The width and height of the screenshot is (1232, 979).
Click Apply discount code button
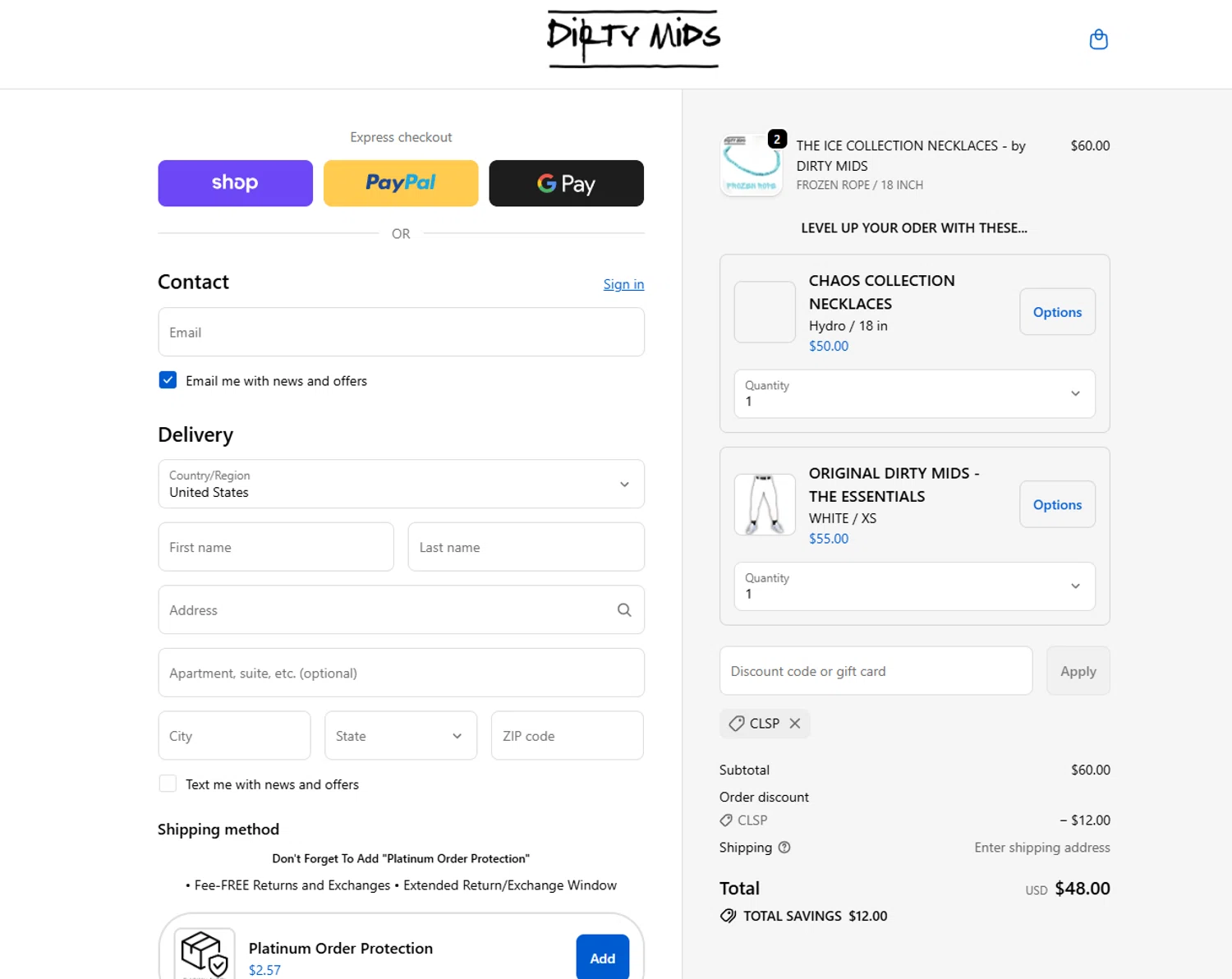tap(1078, 671)
